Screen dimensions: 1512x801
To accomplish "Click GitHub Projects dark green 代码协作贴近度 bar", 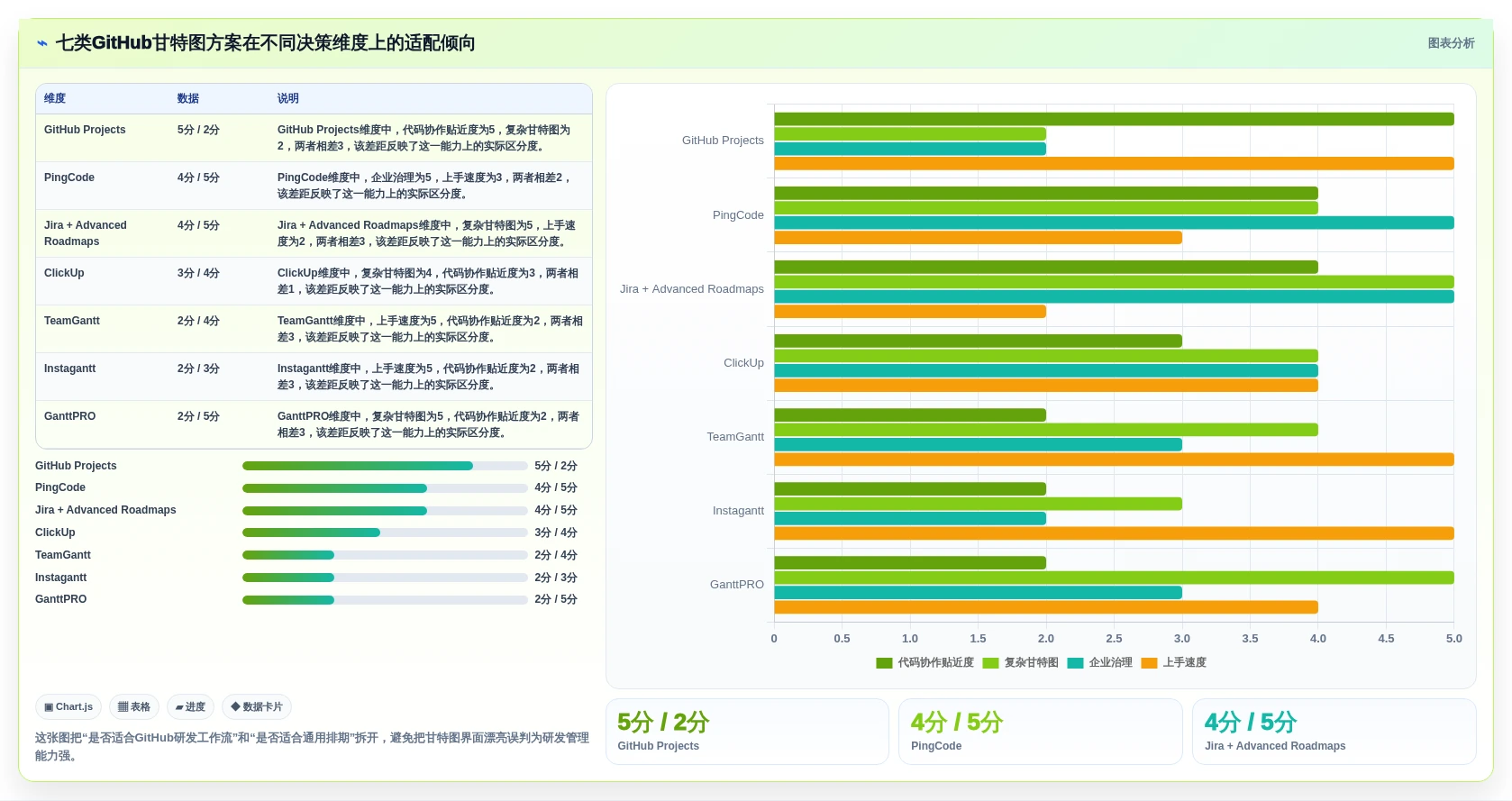I will coord(1114,119).
